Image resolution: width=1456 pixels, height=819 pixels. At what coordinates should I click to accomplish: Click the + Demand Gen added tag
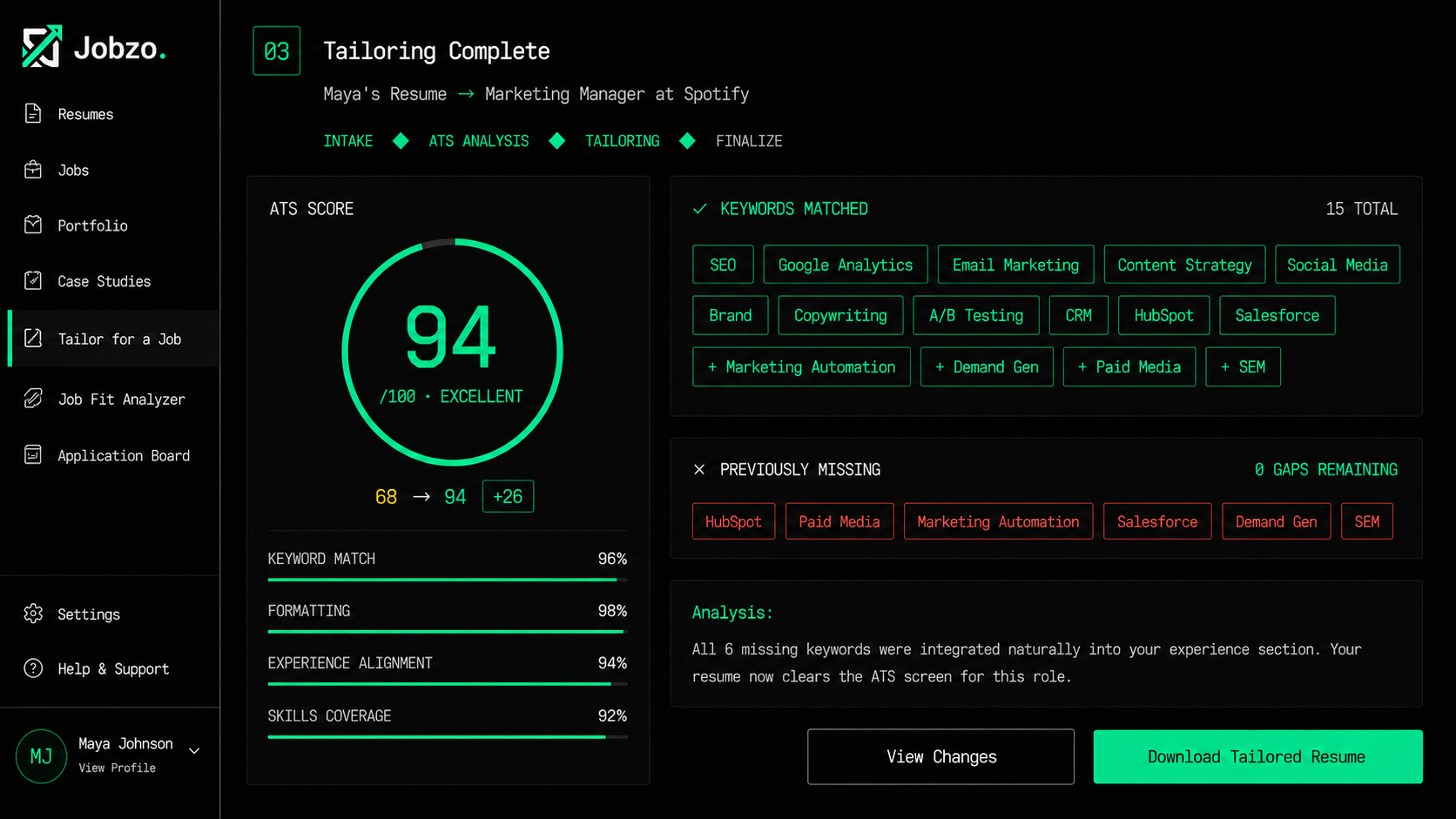pos(987,366)
